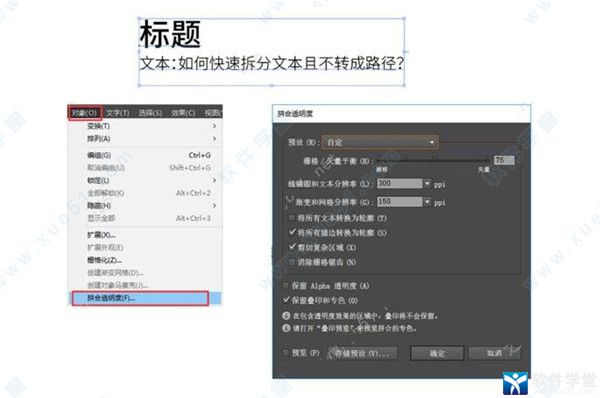
Task: Click the line art resolution field showing 300
Action: tap(399, 184)
